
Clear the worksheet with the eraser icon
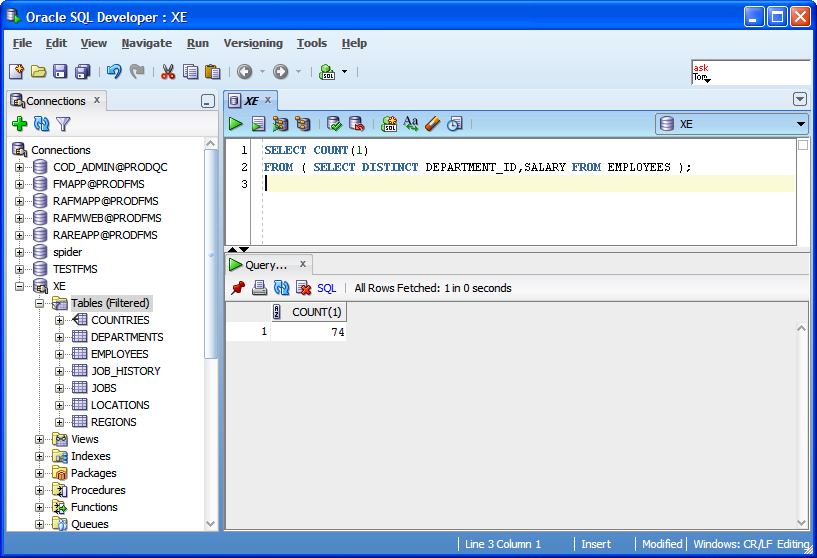(432, 124)
